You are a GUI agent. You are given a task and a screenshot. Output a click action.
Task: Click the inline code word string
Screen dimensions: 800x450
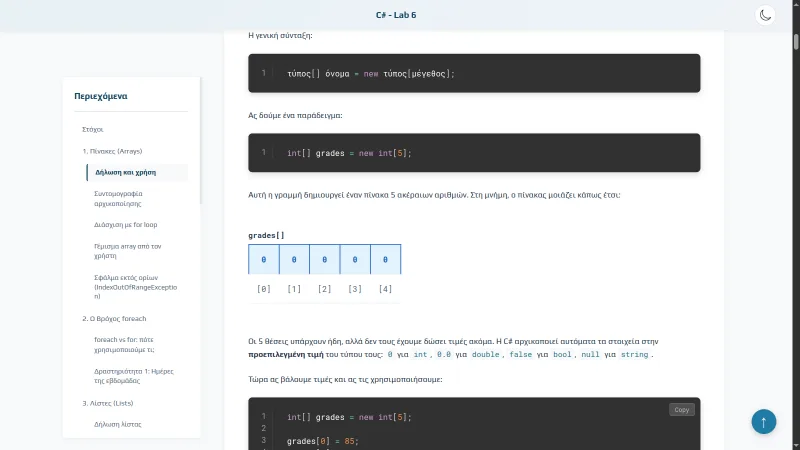pos(634,354)
